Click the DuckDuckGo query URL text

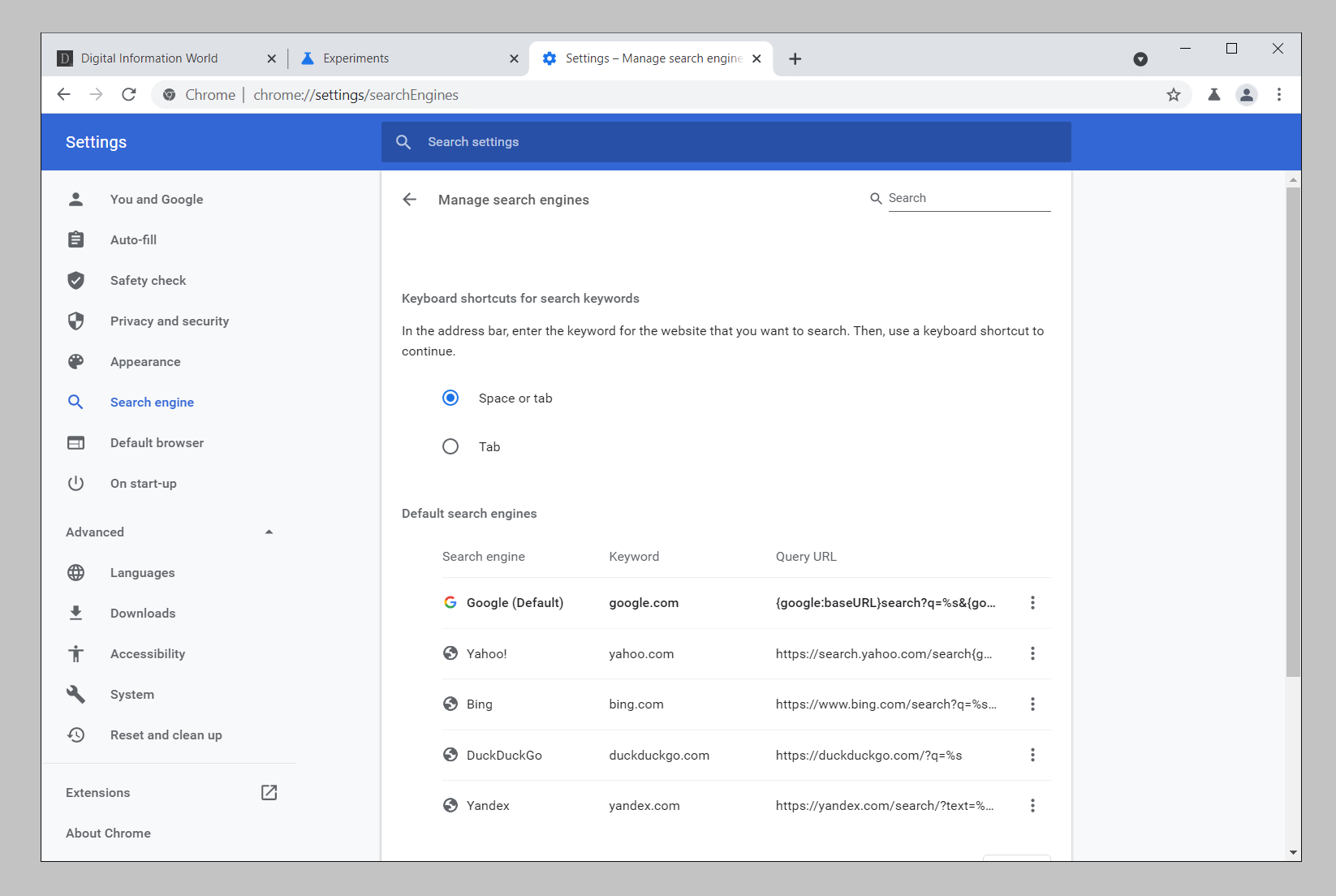click(x=868, y=756)
